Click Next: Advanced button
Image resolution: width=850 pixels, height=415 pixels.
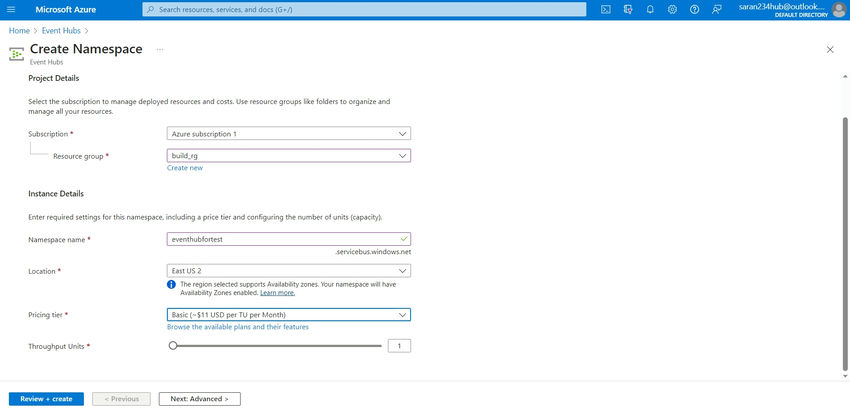[199, 399]
